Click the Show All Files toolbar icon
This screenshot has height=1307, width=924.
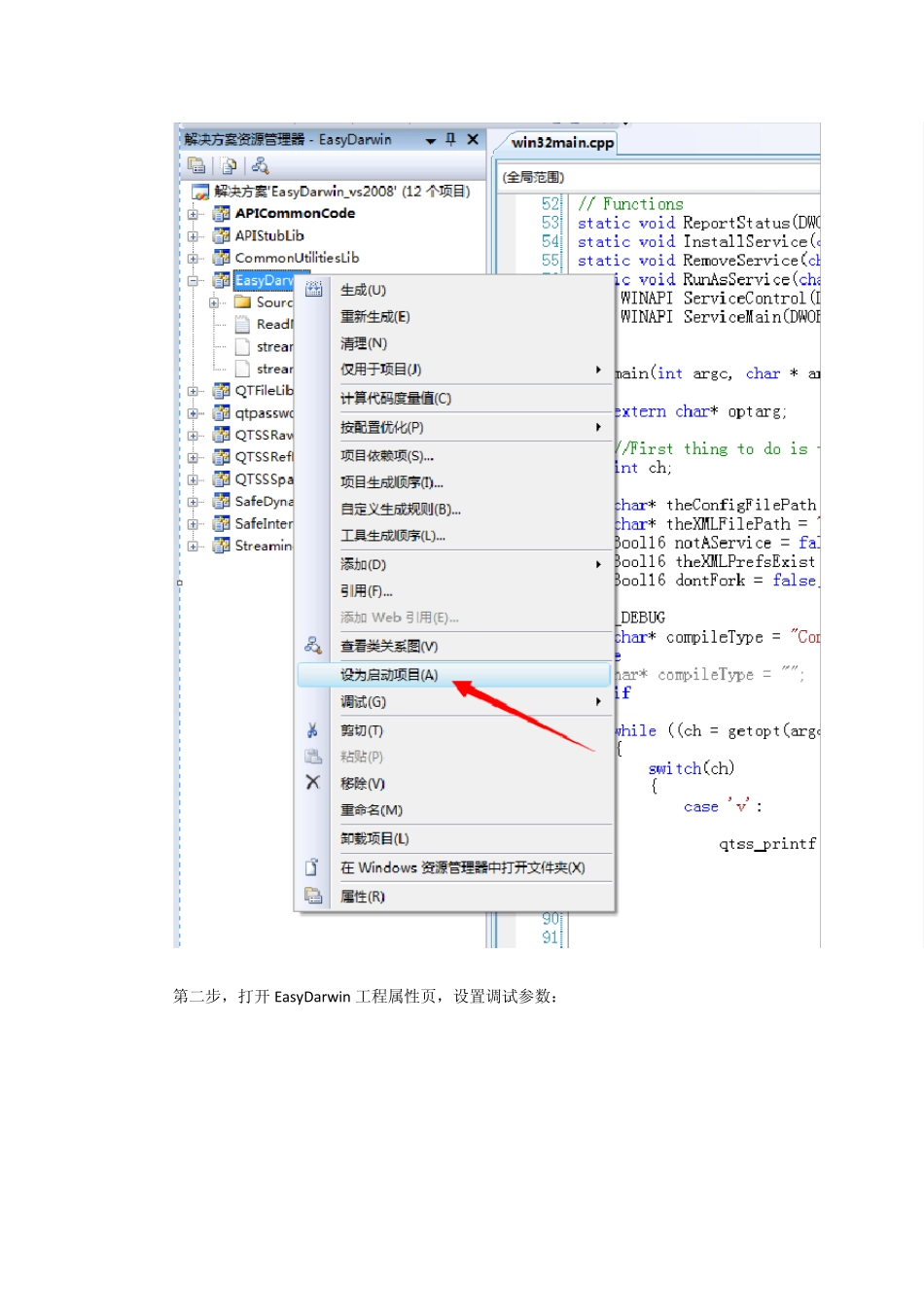[x=229, y=165]
